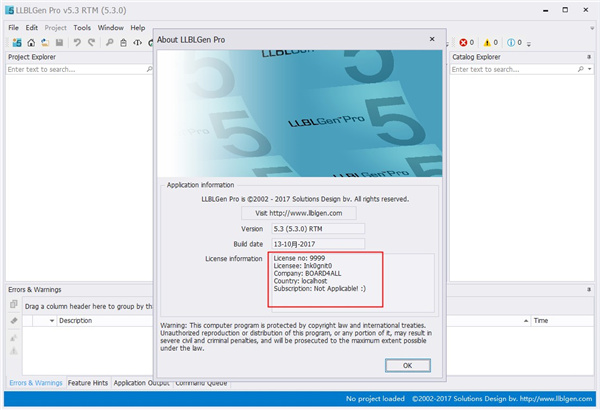Screen dimensions: 600x410
Task: Open the File menu
Action: click(13, 28)
